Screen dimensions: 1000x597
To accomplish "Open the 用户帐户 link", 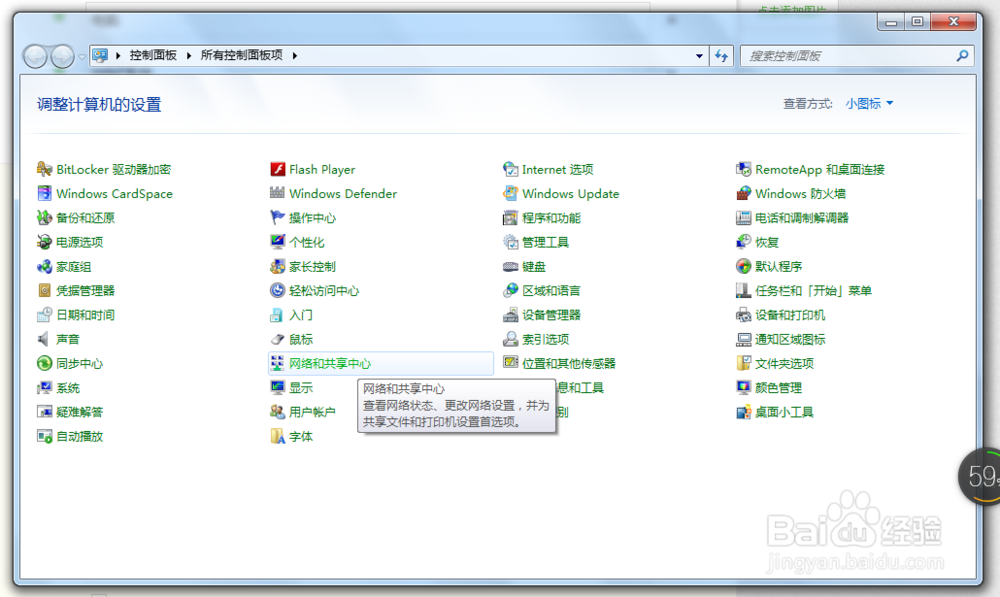I will pos(312,412).
